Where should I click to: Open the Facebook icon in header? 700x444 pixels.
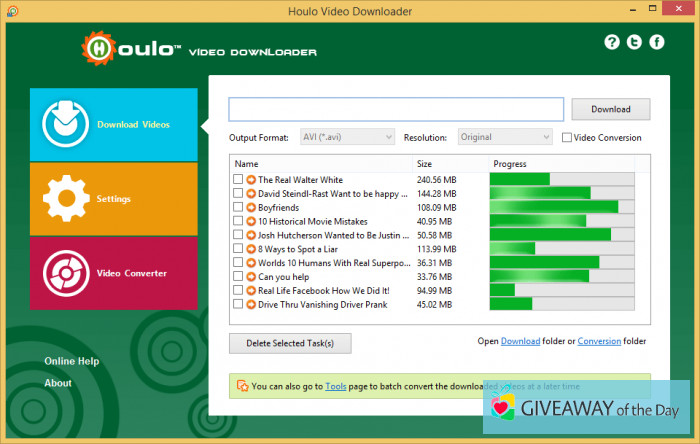click(657, 42)
